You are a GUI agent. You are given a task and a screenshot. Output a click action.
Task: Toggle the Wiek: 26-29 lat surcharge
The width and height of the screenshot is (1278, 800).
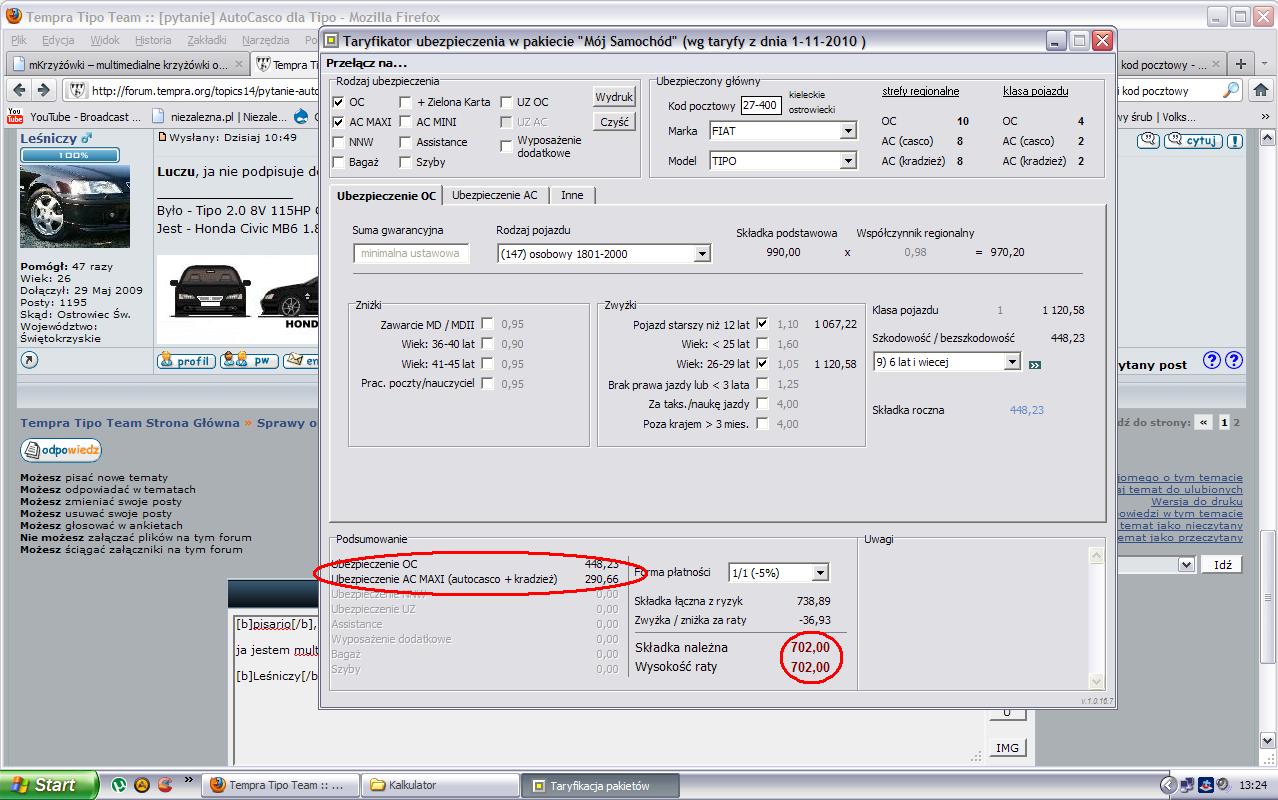pos(763,364)
